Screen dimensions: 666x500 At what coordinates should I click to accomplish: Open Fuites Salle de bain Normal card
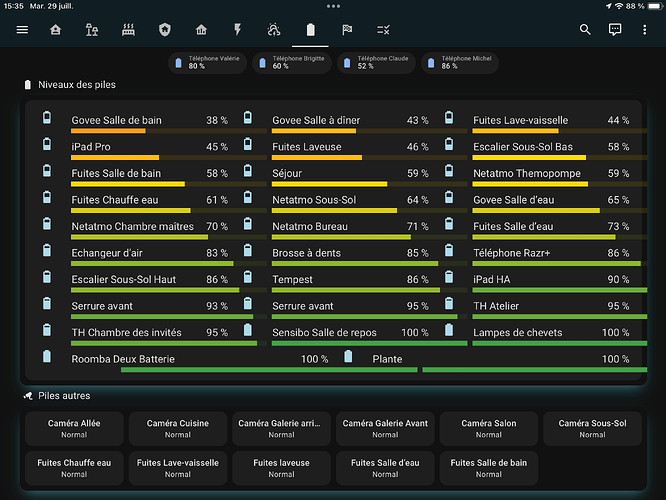pyautogui.click(x=489, y=468)
